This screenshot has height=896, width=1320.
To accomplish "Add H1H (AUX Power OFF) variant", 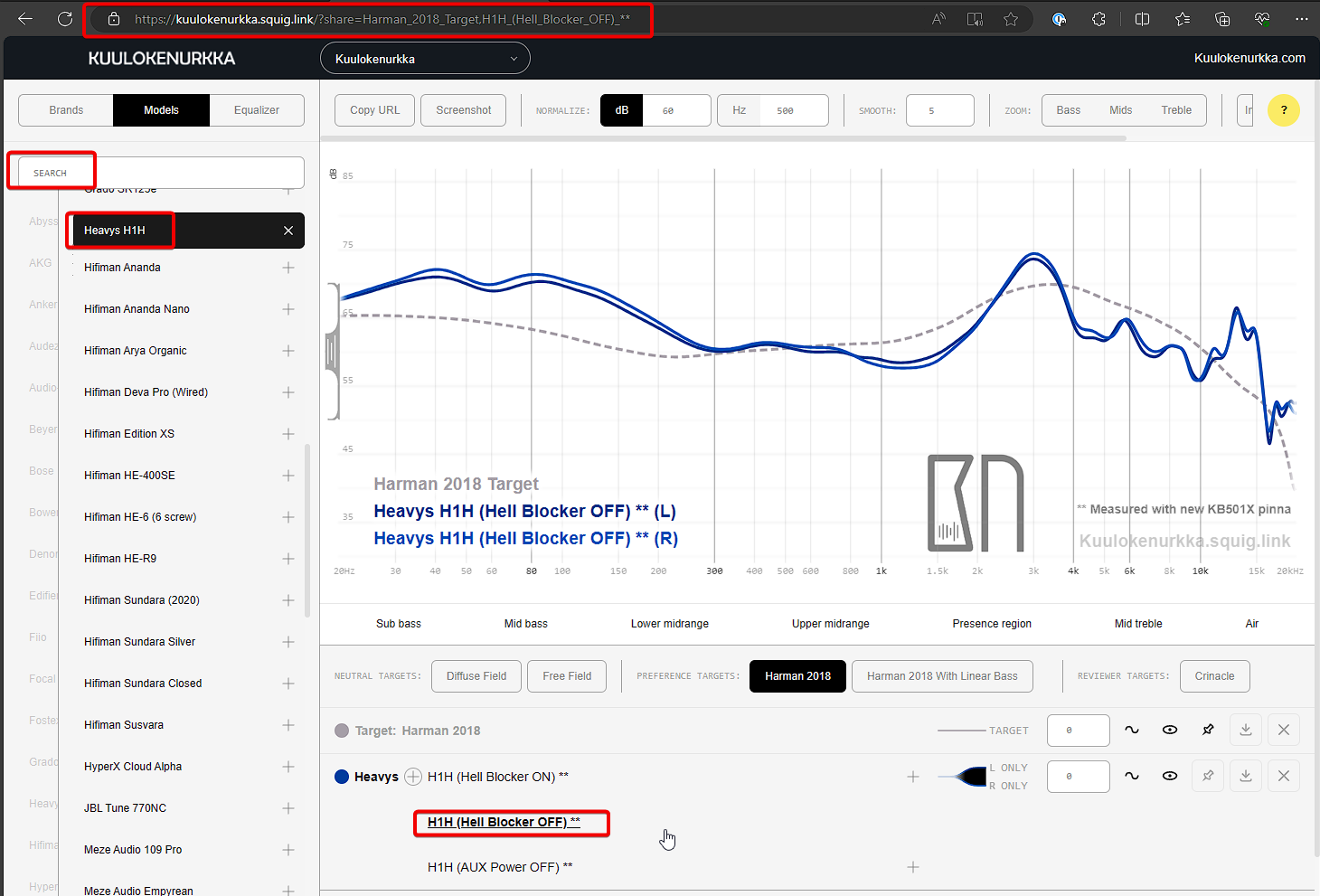I will coord(913,867).
